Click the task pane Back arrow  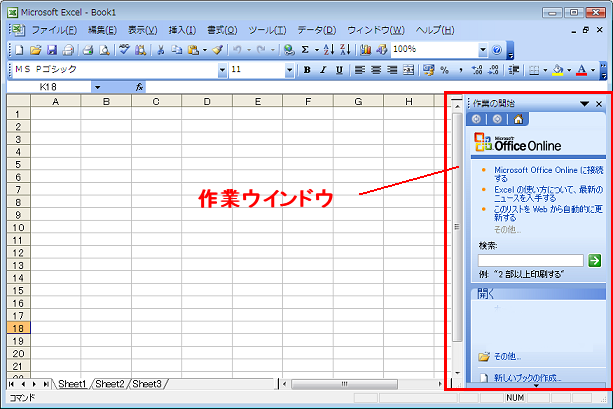(x=476, y=119)
